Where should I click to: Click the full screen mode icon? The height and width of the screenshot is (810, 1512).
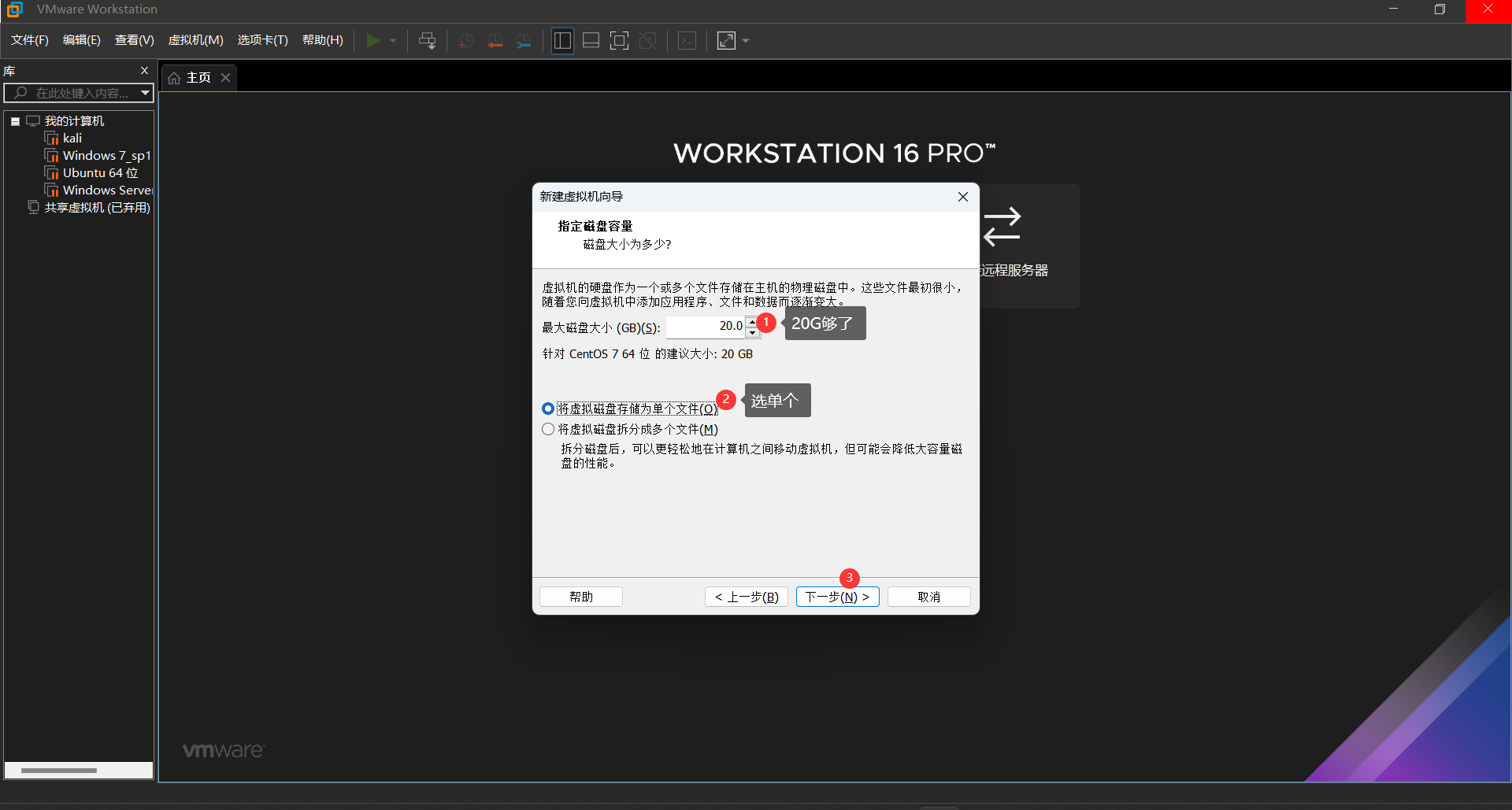620,40
